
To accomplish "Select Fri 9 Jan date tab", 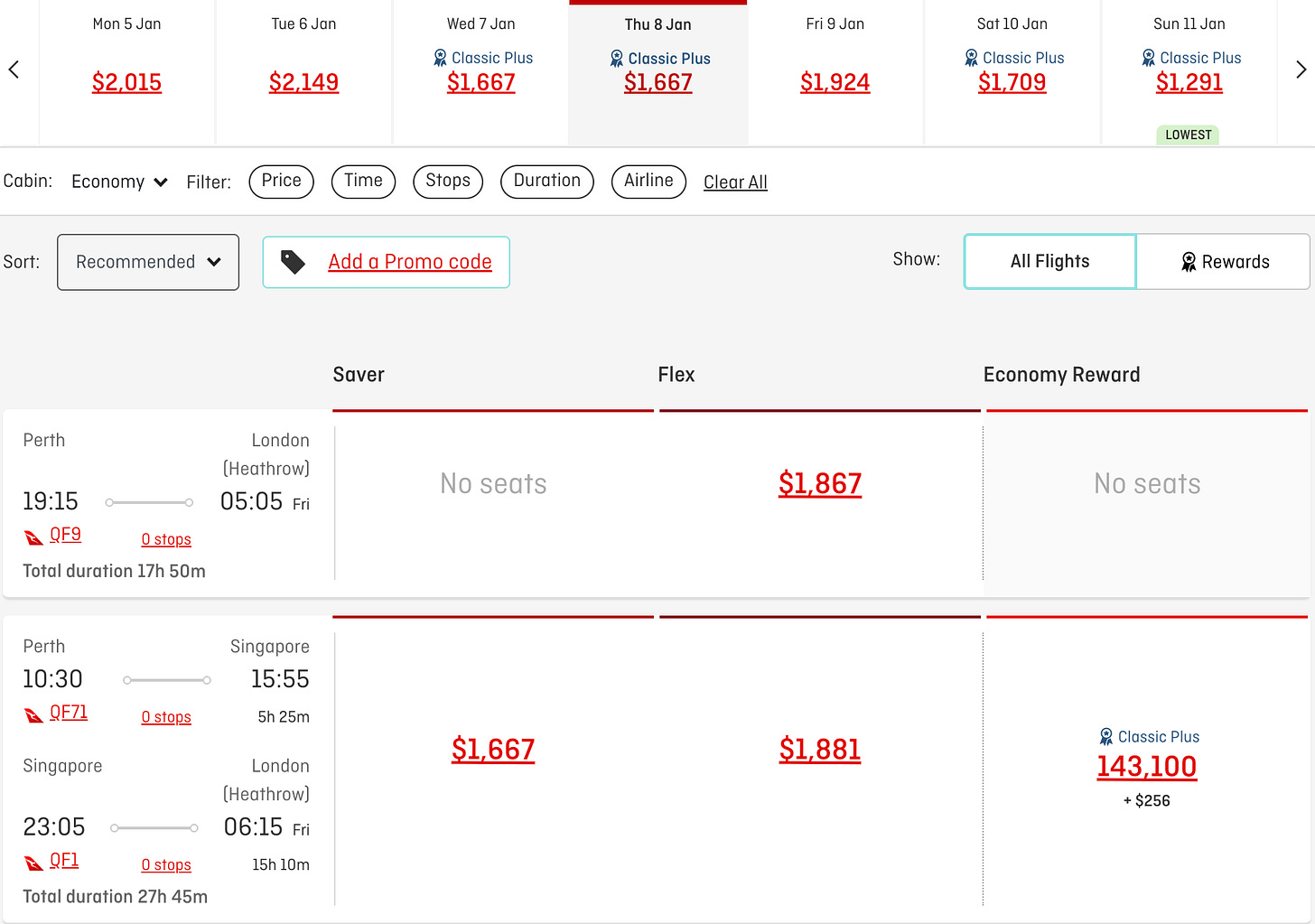I will [835, 72].
